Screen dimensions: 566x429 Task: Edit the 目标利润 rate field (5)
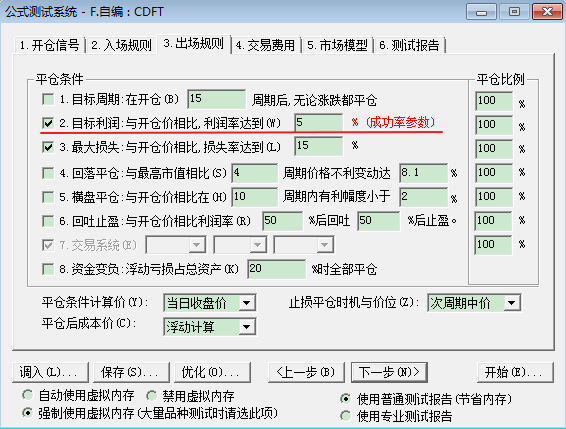pos(318,123)
